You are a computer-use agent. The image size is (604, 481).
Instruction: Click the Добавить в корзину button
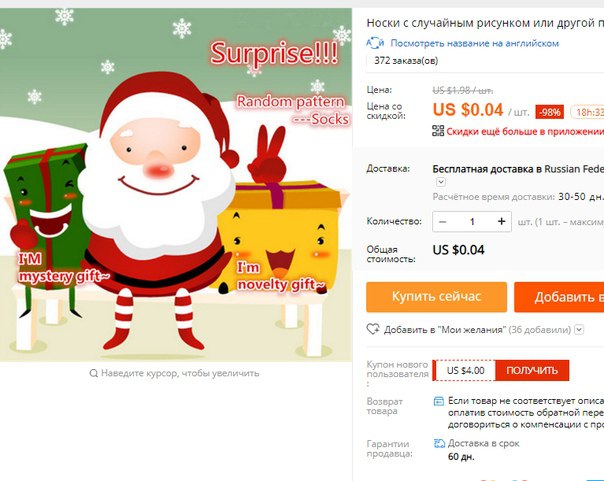(559, 297)
